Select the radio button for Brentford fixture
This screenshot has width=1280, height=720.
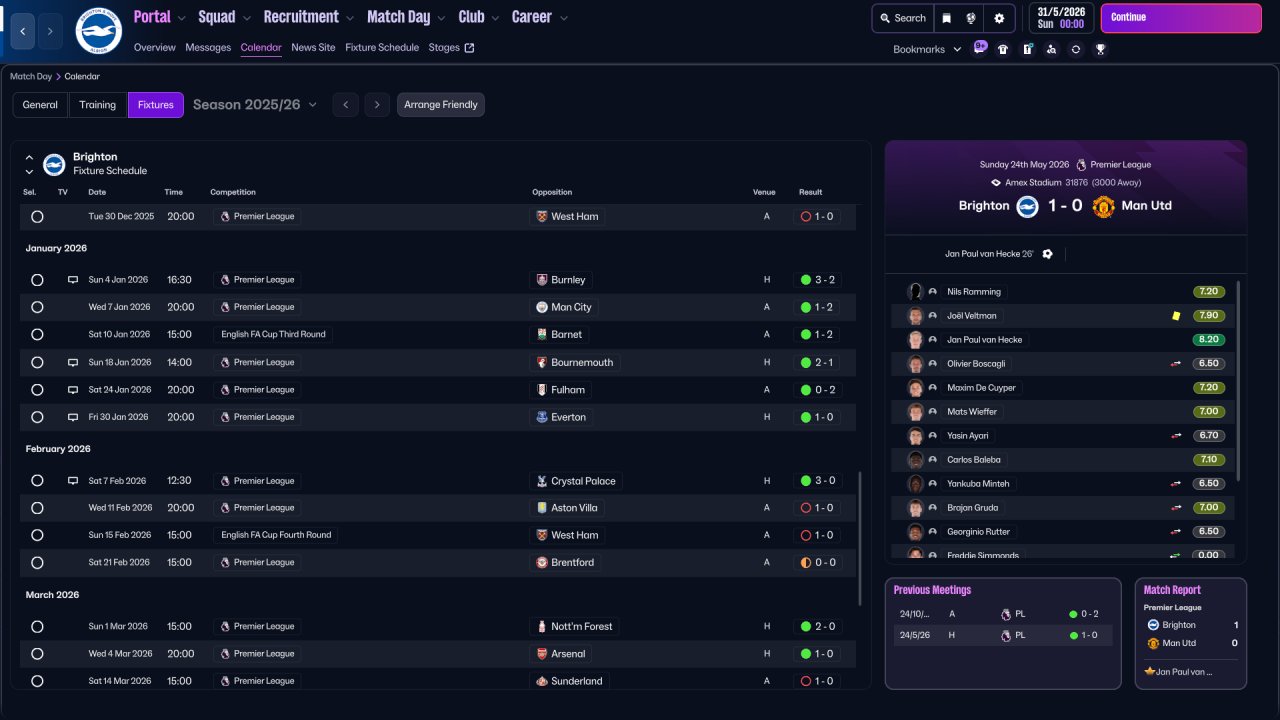(37, 562)
